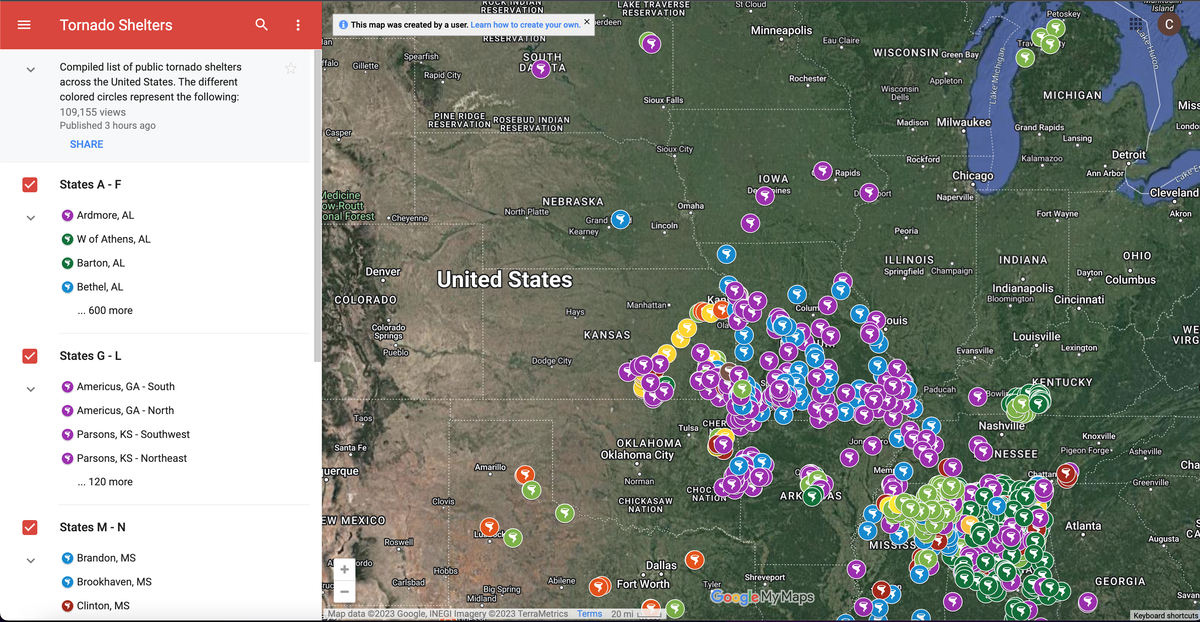Open the Google apps grid icon
1200x622 pixels.
tap(1135, 24)
